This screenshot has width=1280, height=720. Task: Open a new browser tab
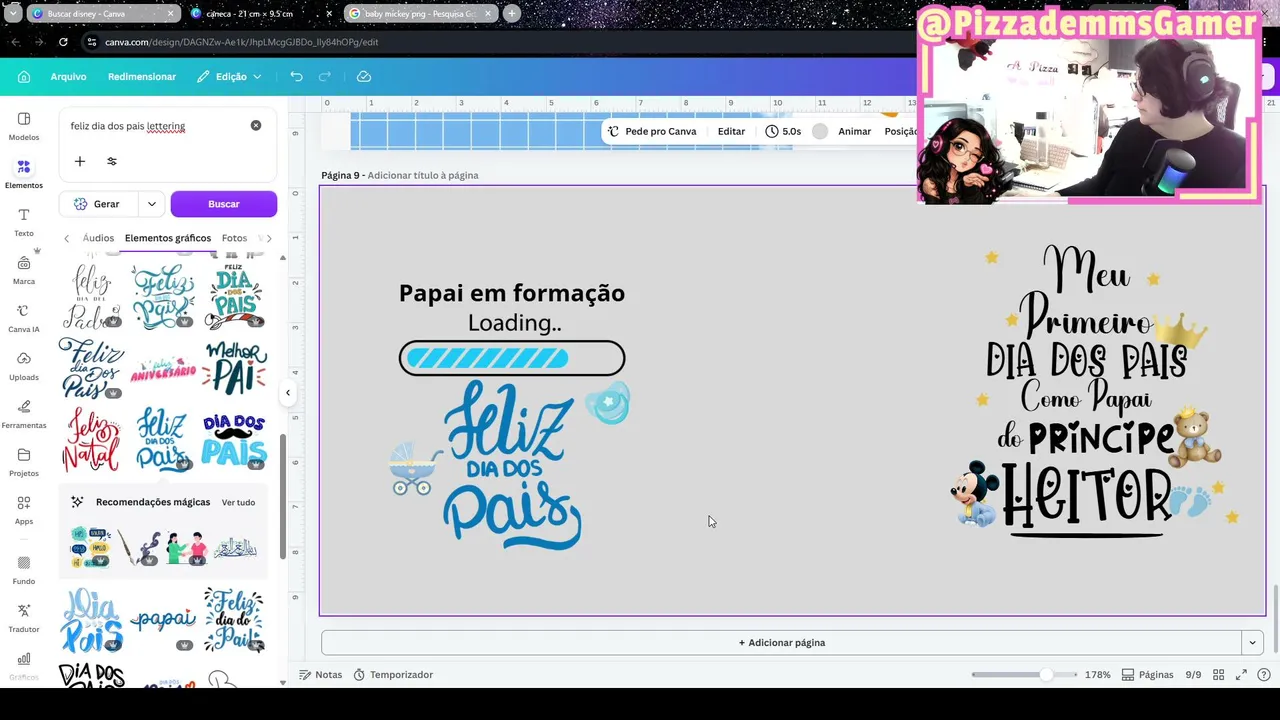[x=512, y=13]
